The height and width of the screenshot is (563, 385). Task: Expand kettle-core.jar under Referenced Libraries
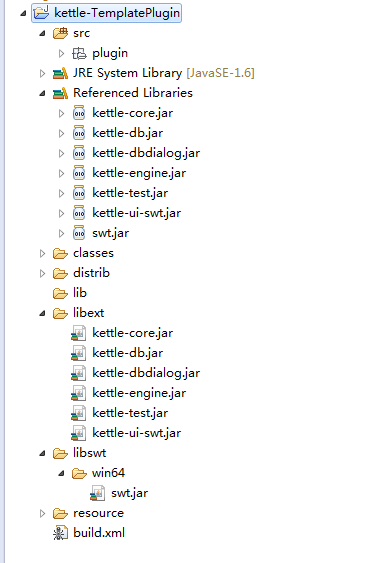click(61, 113)
